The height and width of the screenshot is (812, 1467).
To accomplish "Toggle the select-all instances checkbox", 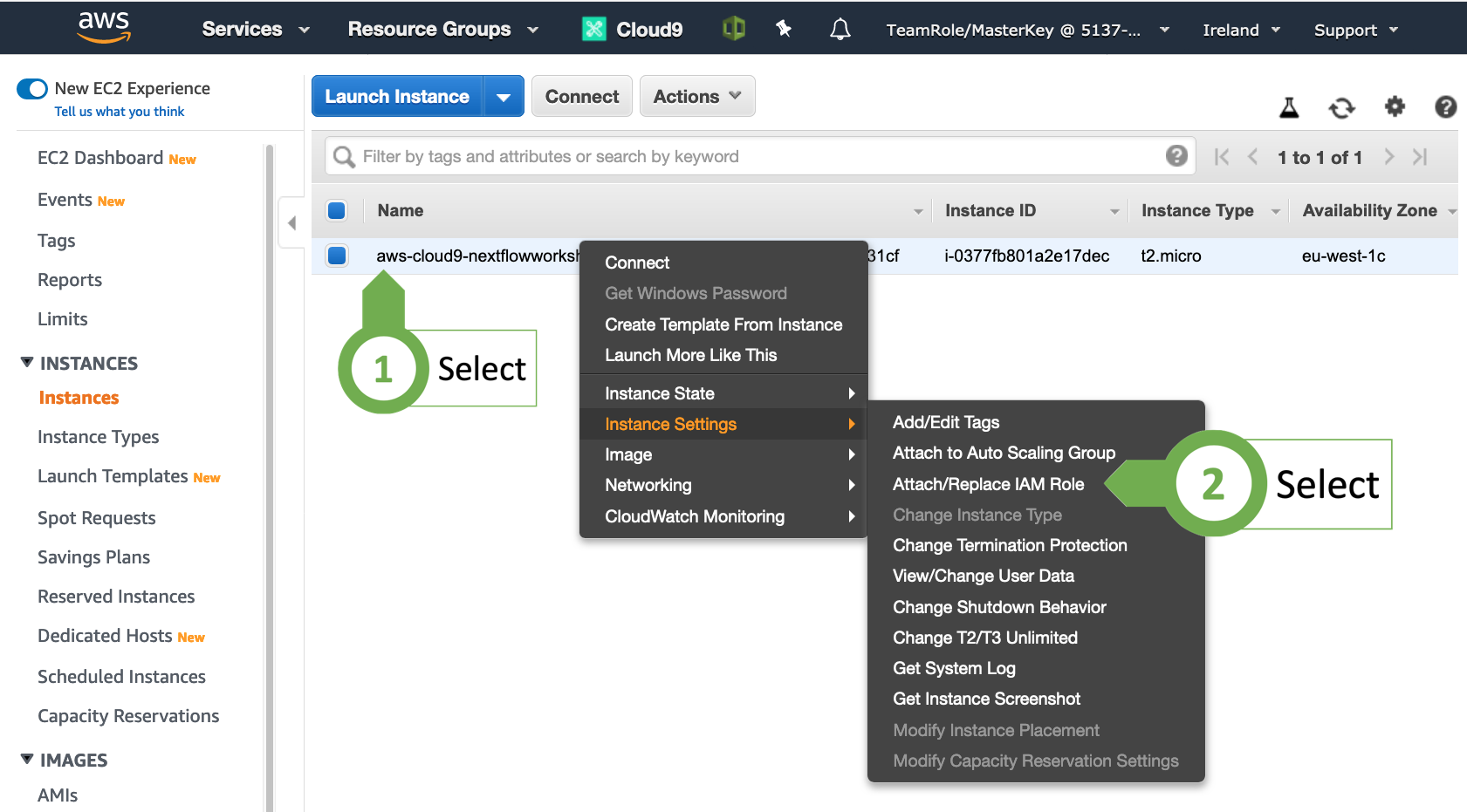I will tap(337, 210).
